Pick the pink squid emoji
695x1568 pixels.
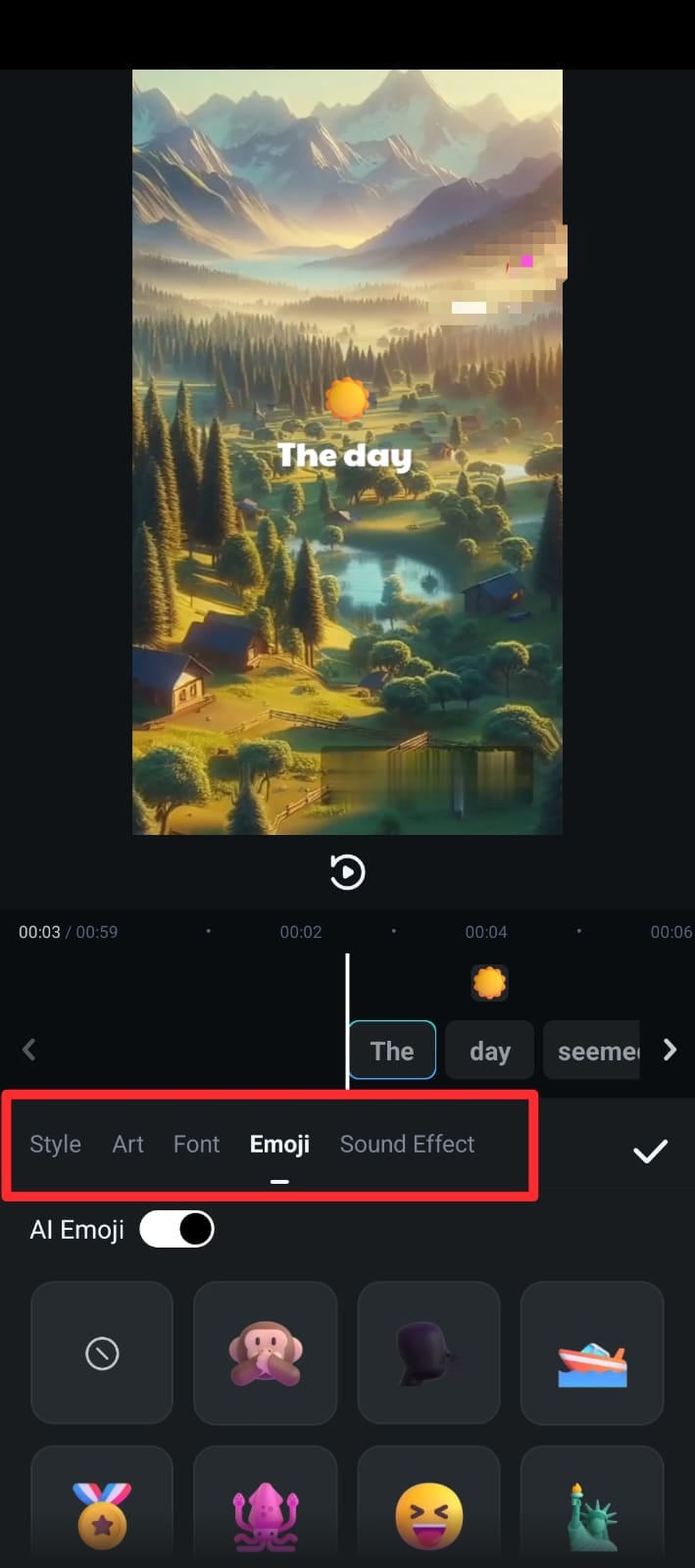(266, 1509)
